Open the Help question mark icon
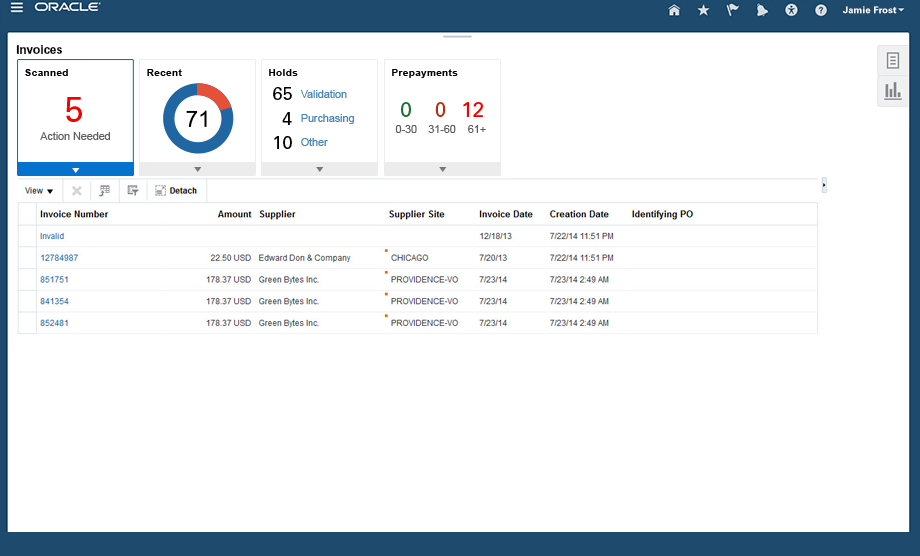 pos(821,10)
